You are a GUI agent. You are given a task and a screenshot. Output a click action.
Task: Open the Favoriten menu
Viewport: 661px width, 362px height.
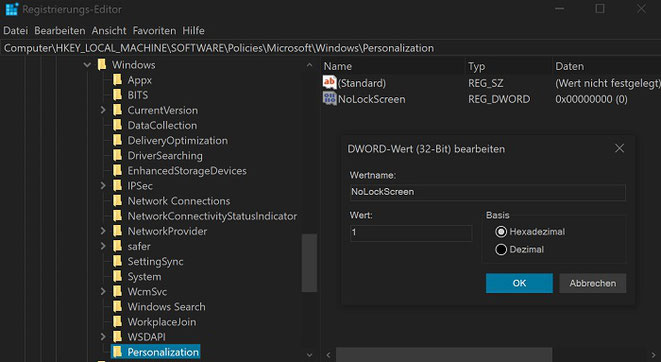click(x=154, y=31)
